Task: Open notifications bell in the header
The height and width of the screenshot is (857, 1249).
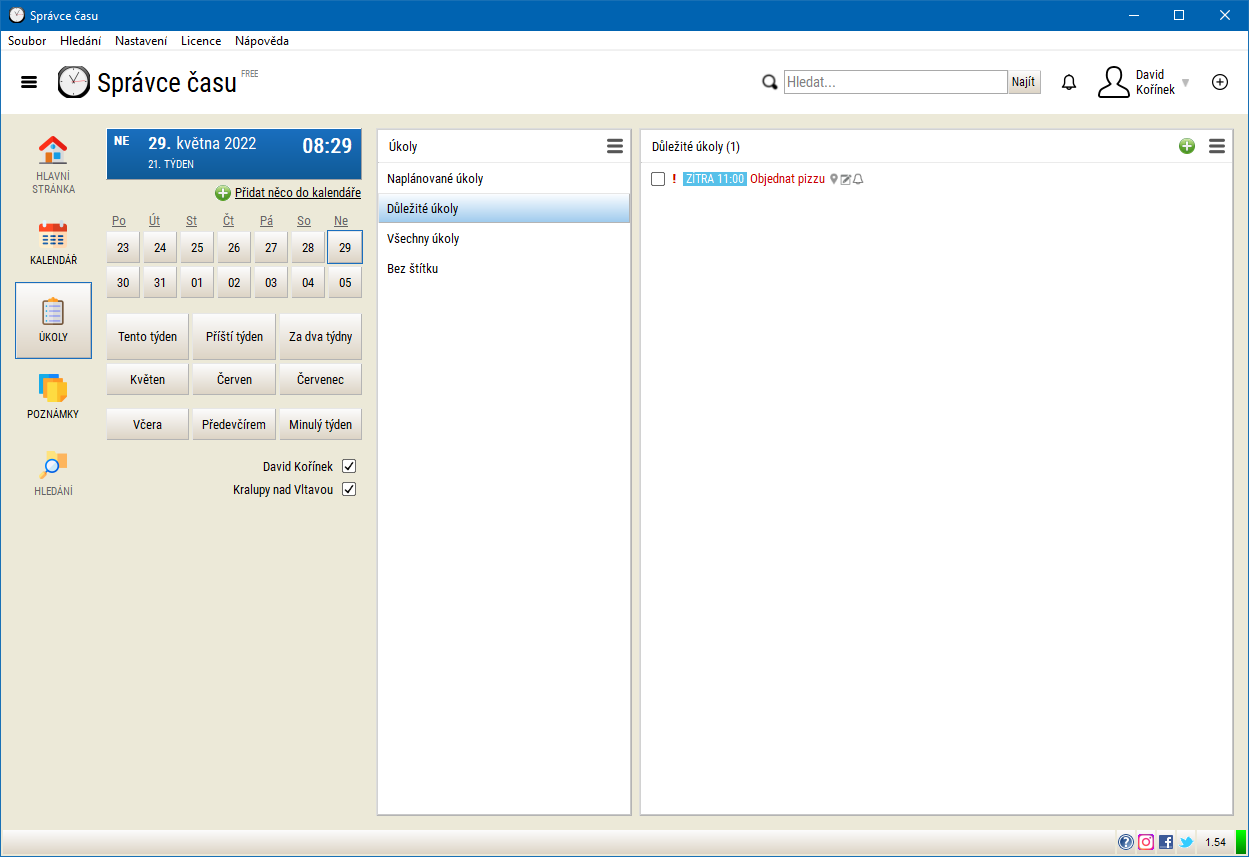Action: [x=1069, y=82]
